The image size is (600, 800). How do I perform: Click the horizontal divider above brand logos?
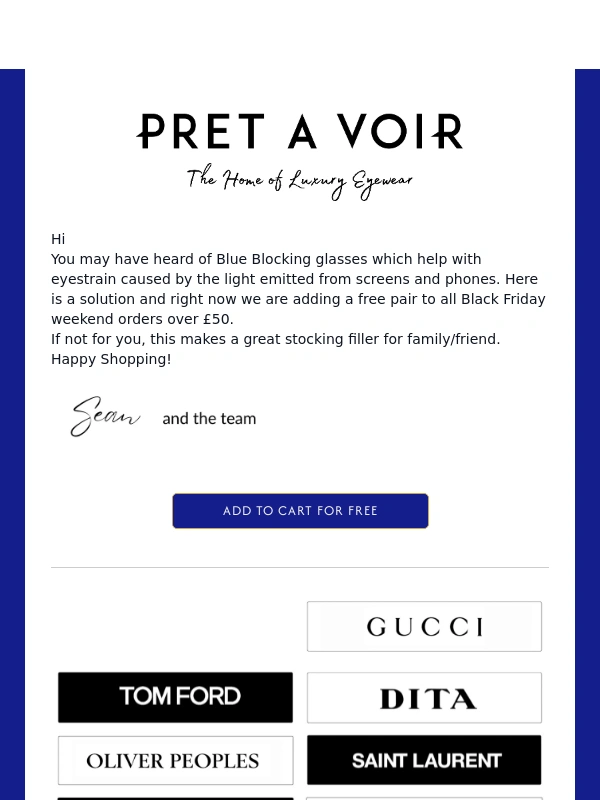[300, 568]
